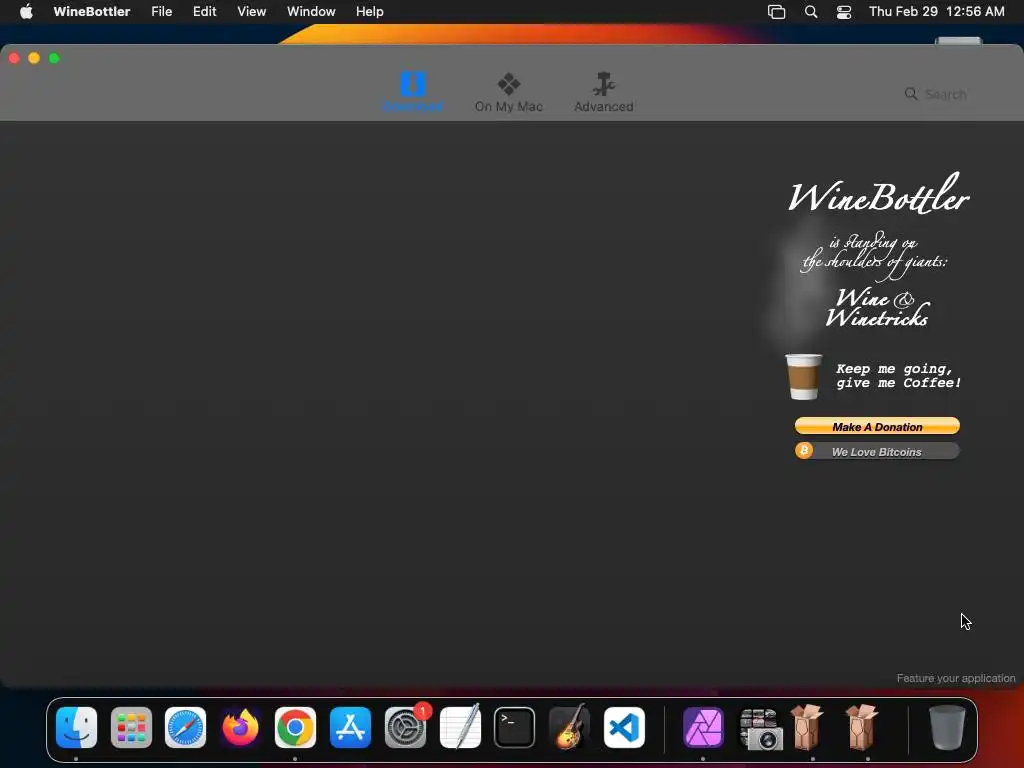Screen dimensions: 1024x768
Task: Click the Stage Manager menu bar icon
Action: click(776, 11)
